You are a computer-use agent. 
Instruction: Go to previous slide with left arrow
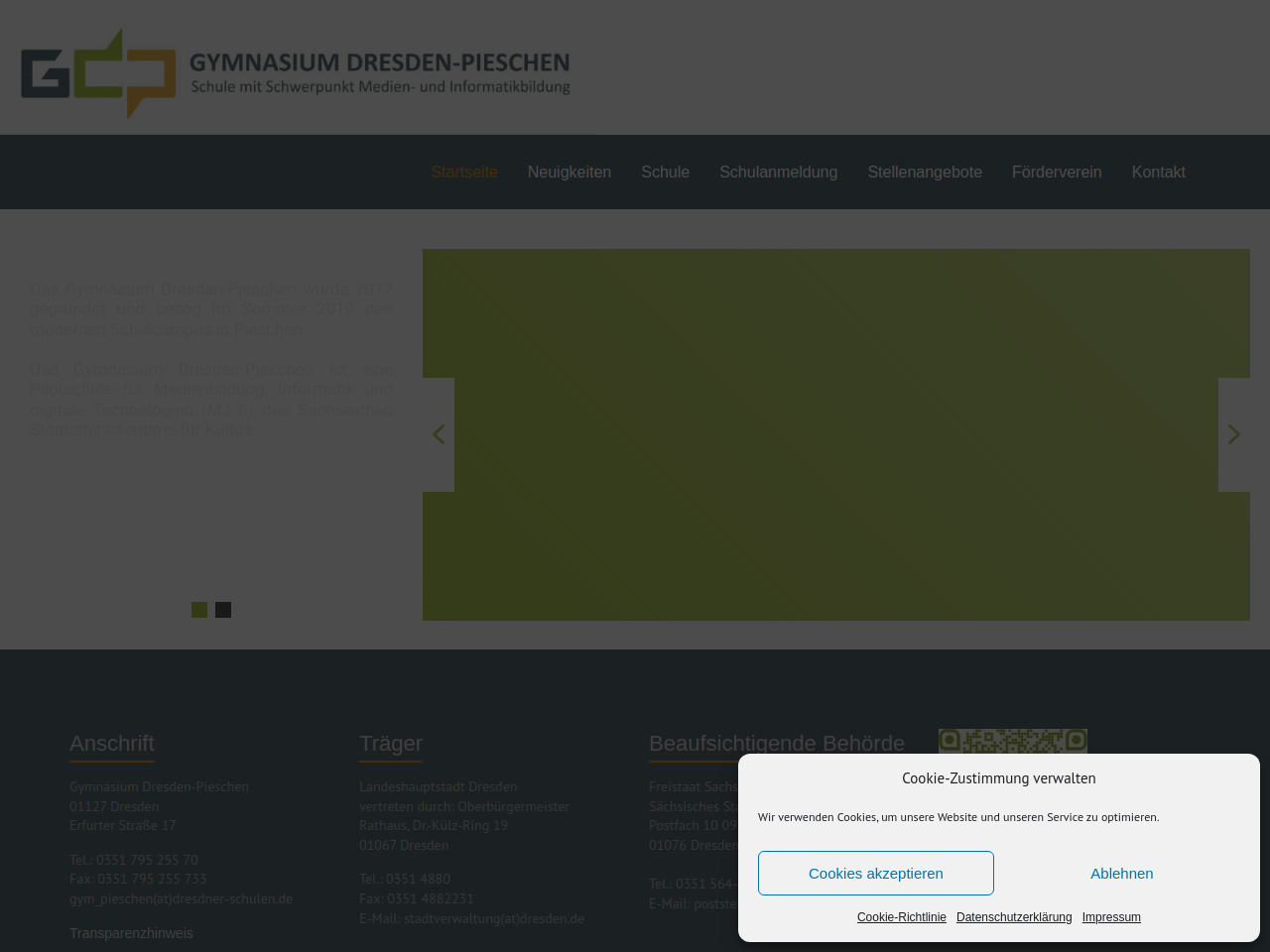click(x=439, y=434)
